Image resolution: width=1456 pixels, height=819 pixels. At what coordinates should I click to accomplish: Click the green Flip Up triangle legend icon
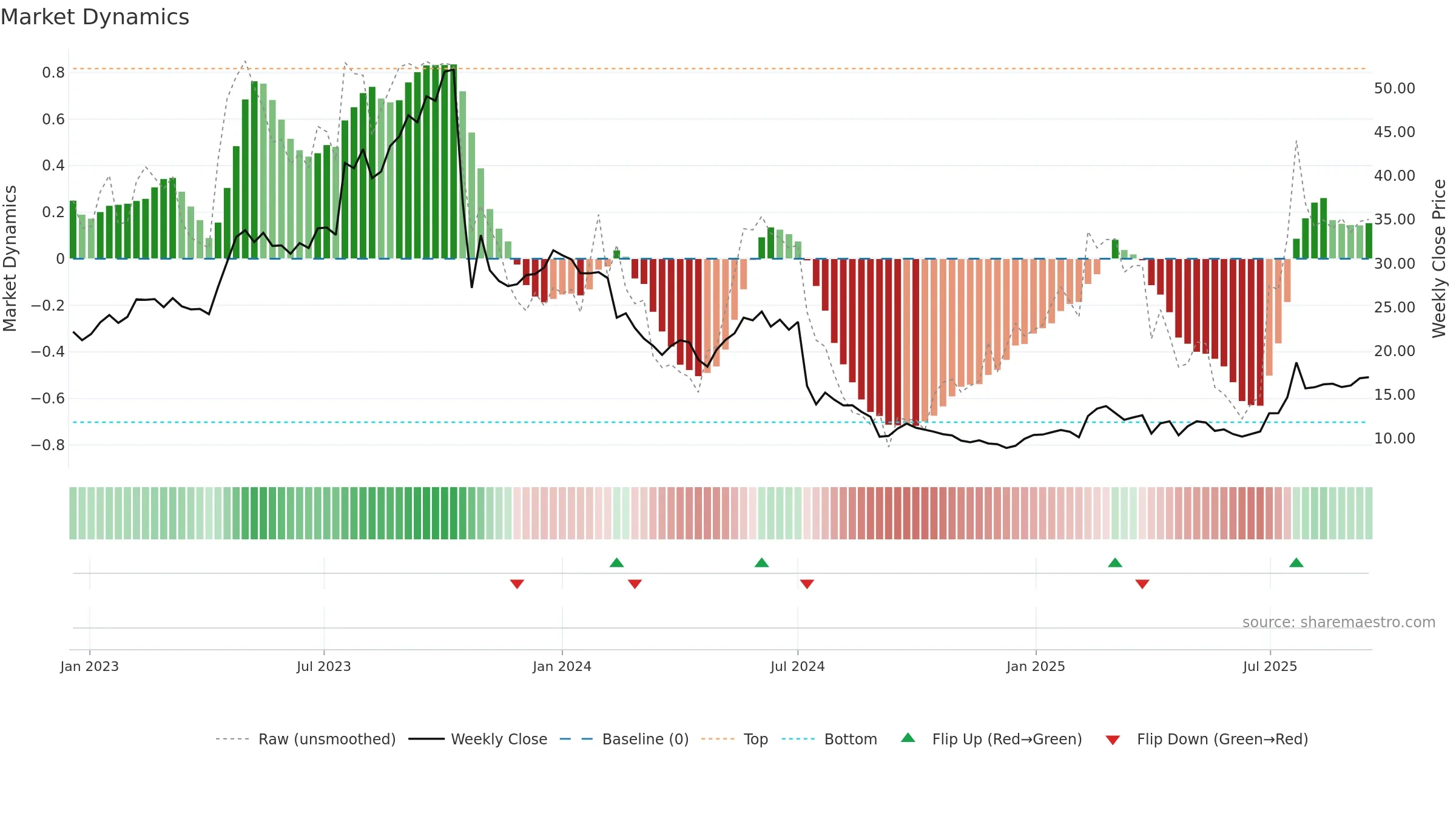coord(908,738)
